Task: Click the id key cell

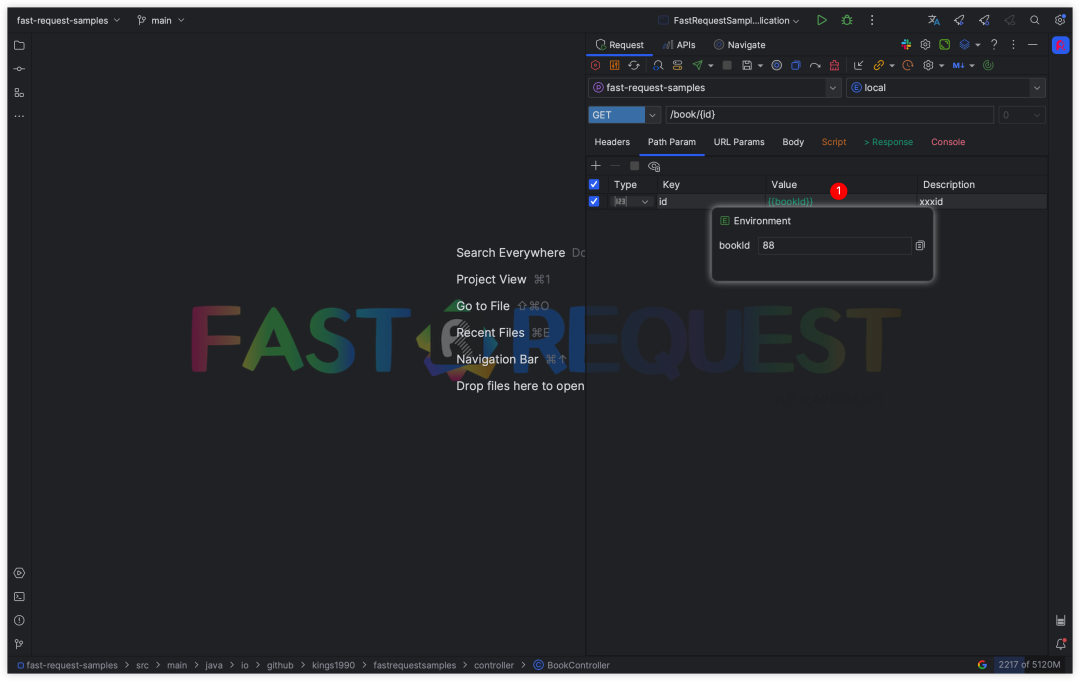Action: pyautogui.click(x=711, y=202)
